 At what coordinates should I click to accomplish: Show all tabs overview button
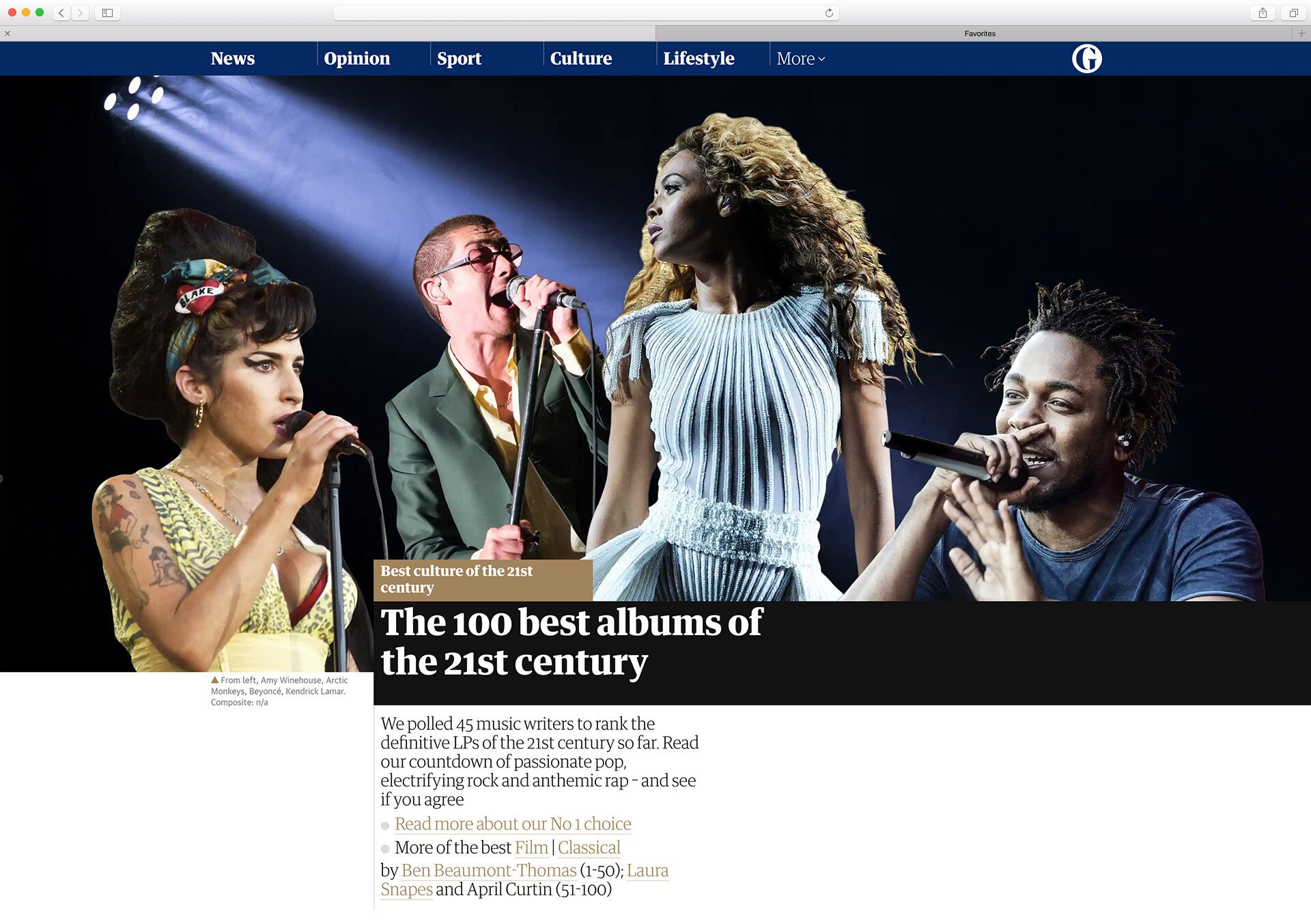[x=1293, y=13]
